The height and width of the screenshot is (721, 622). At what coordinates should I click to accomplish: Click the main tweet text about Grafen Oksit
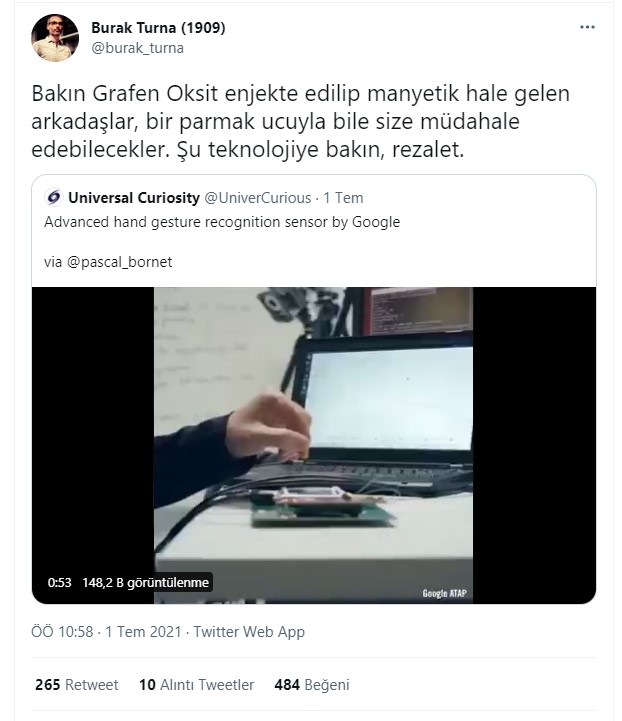[x=301, y=121]
